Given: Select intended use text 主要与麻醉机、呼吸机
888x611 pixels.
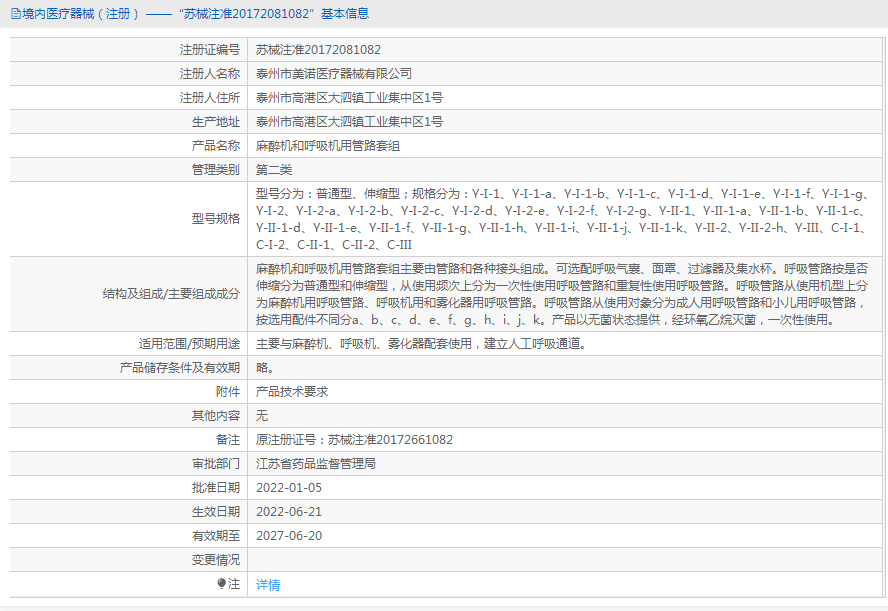Looking at the screenshot, I should (421, 344).
